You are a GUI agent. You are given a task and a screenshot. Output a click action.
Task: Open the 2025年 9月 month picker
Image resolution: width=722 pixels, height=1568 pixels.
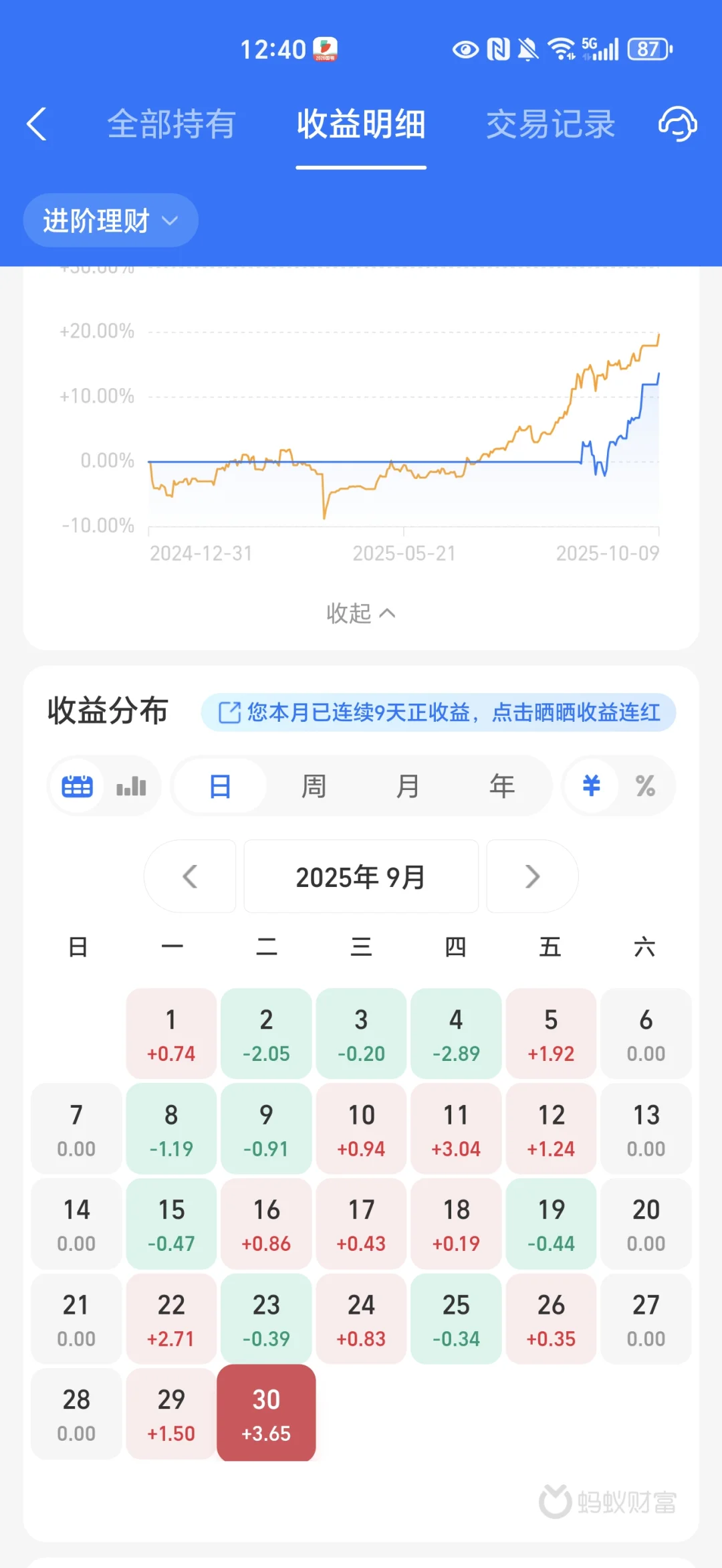coord(361,876)
